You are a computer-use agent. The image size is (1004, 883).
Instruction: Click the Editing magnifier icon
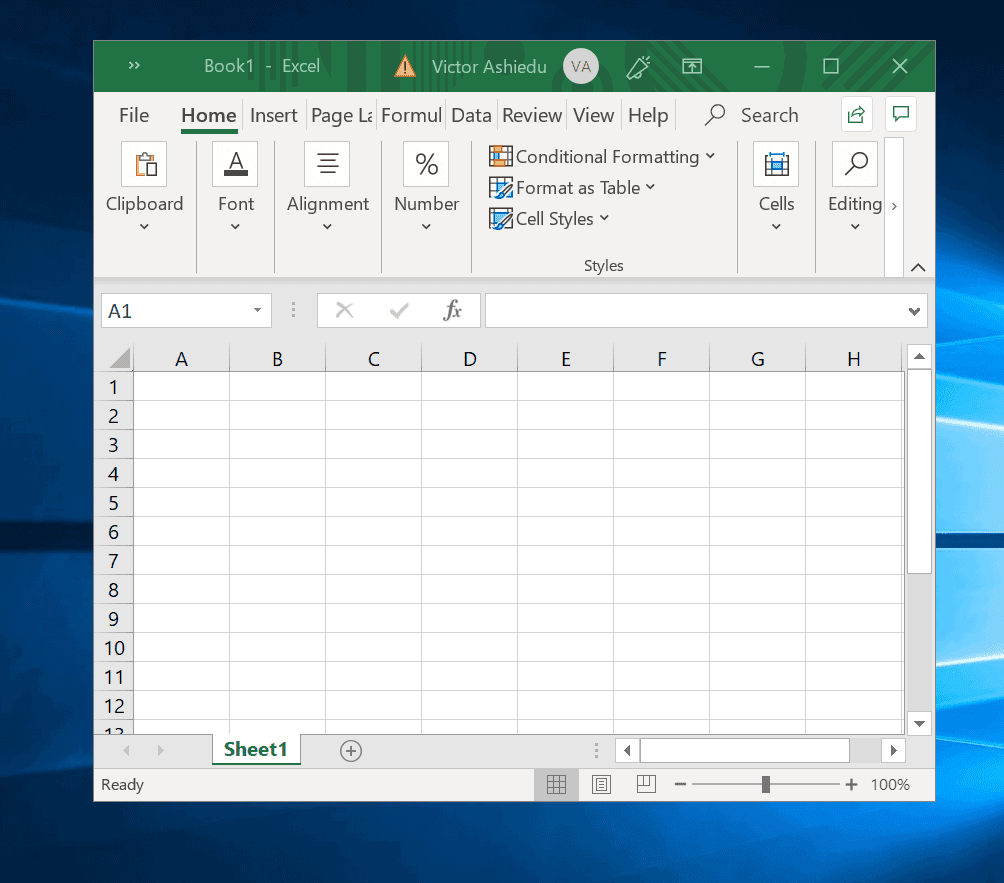(855, 163)
